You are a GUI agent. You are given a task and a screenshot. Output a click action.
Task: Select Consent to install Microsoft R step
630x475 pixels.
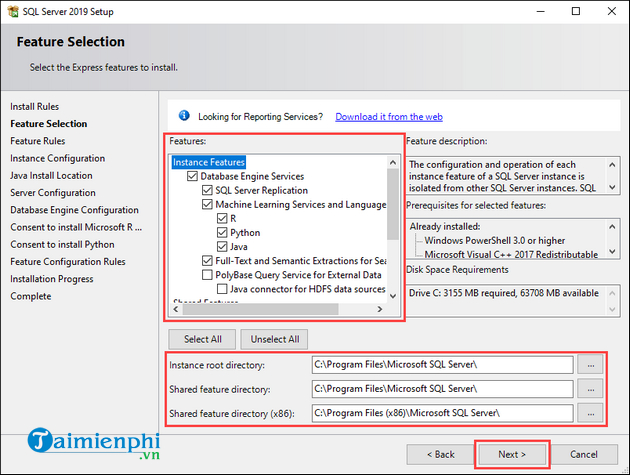point(76,227)
